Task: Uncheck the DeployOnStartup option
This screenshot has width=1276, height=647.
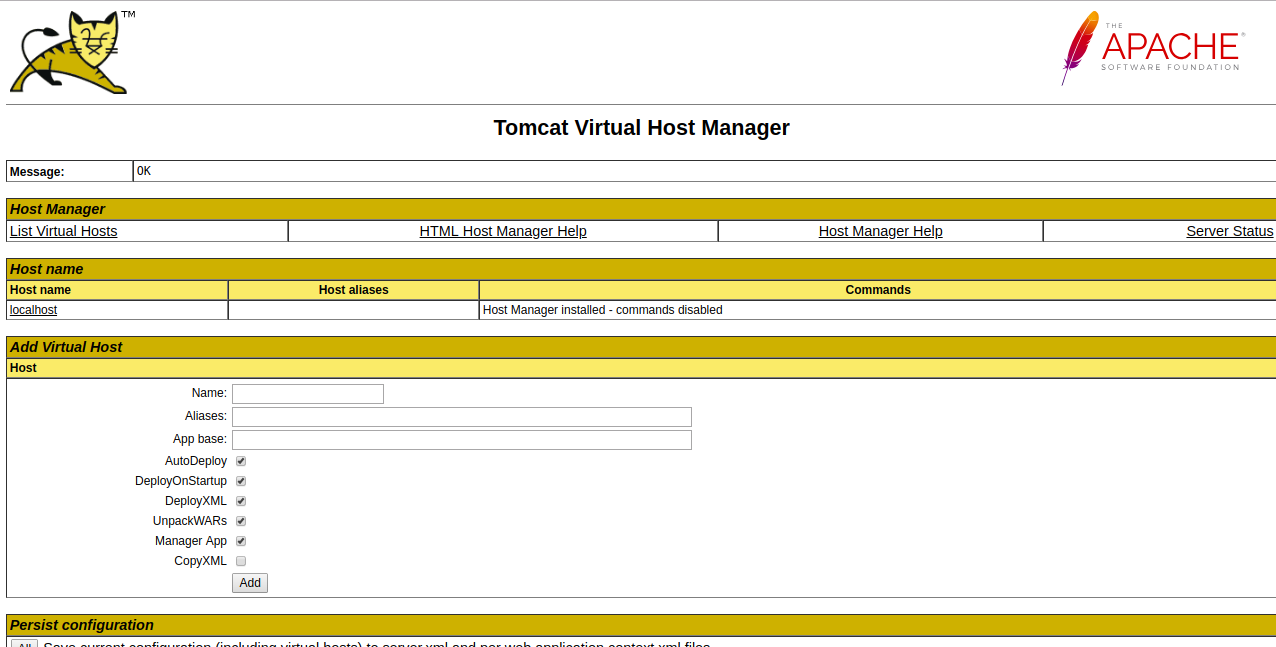Action: 241,481
